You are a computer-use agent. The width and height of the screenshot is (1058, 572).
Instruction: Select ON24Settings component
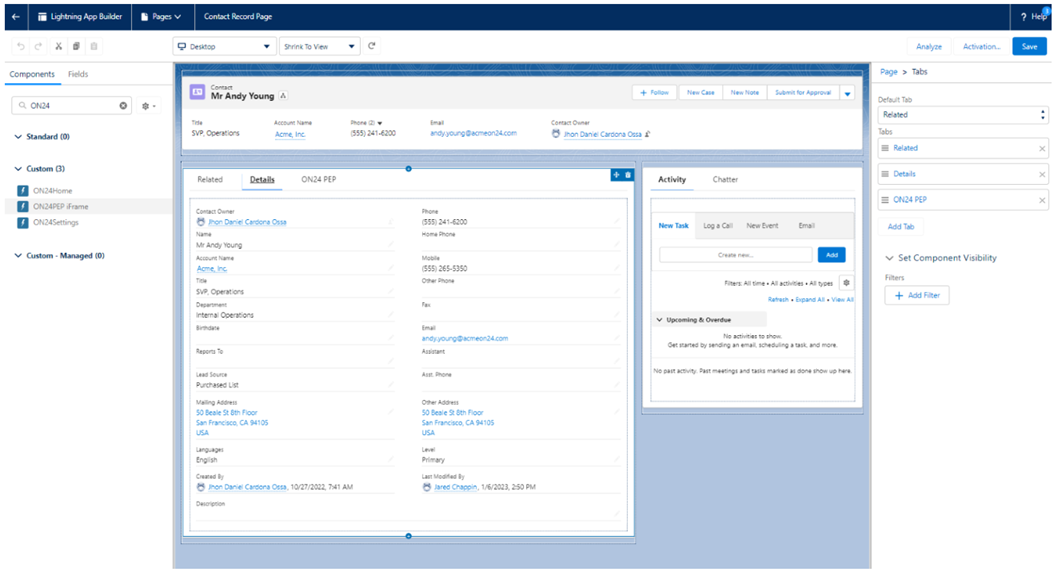(x=55, y=223)
